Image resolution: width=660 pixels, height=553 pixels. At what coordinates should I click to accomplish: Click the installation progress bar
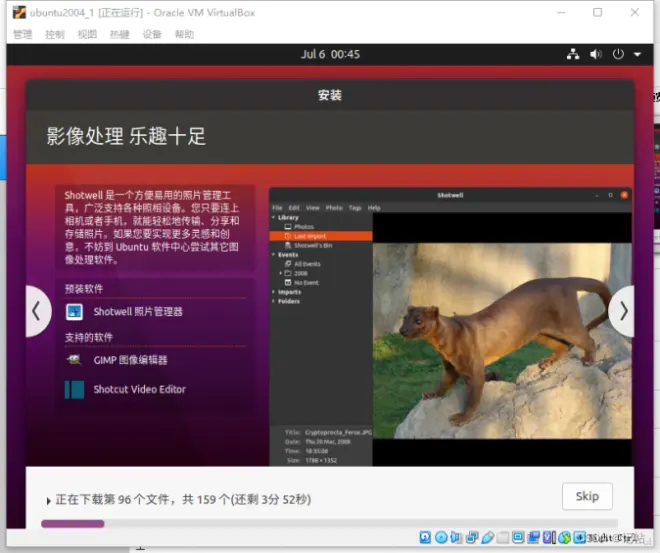click(x=329, y=524)
